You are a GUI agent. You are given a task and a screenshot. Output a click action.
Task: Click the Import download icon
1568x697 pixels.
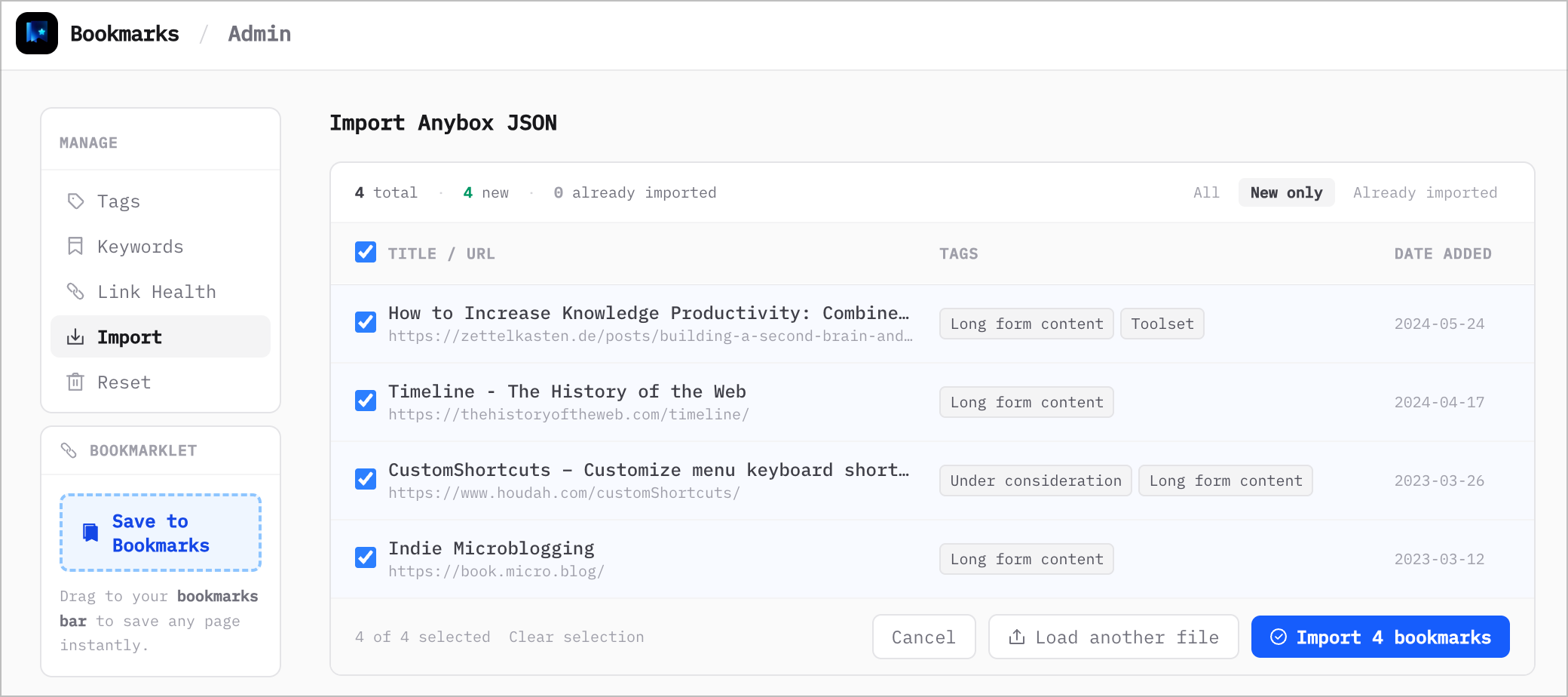tap(75, 336)
